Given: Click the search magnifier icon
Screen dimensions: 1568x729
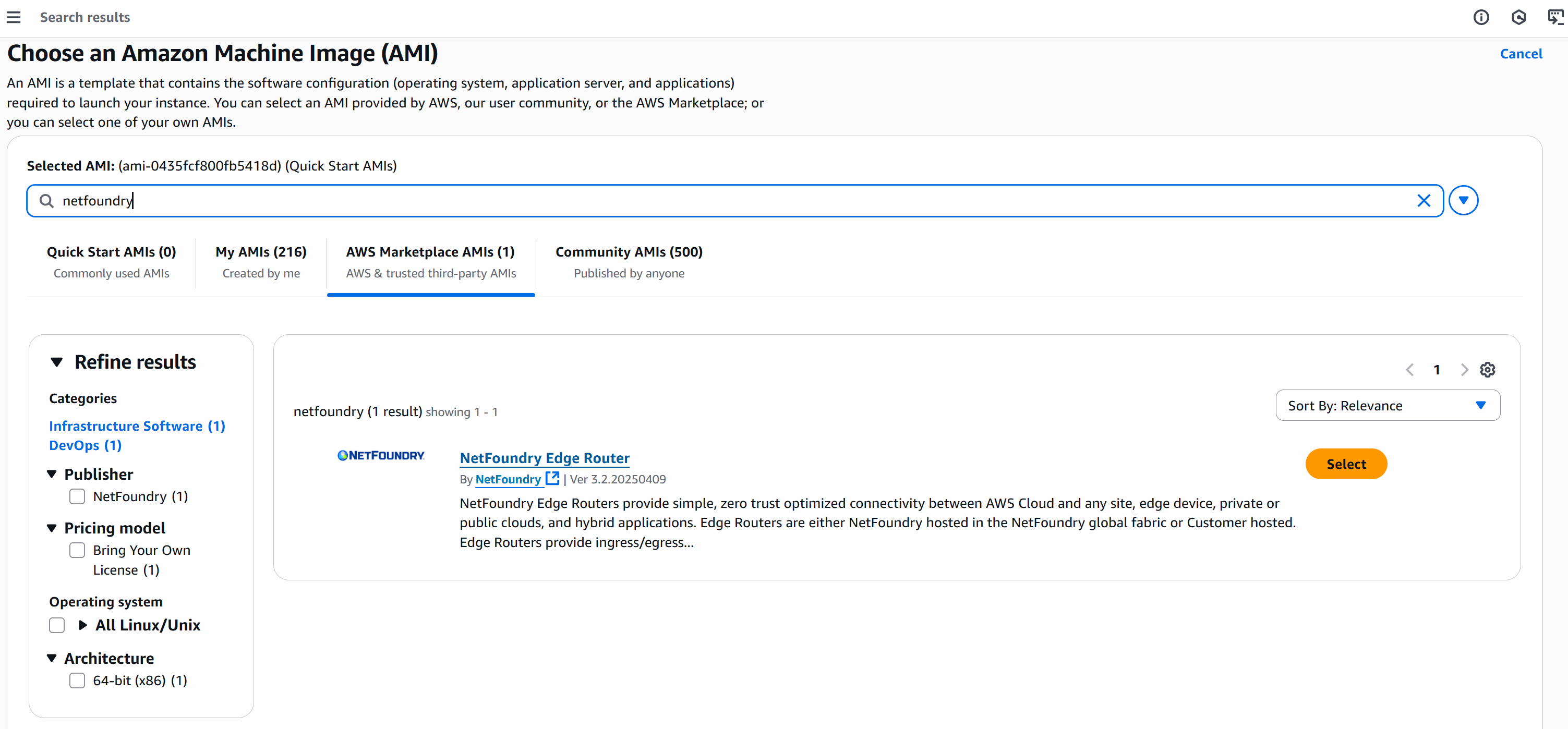Looking at the screenshot, I should point(46,201).
